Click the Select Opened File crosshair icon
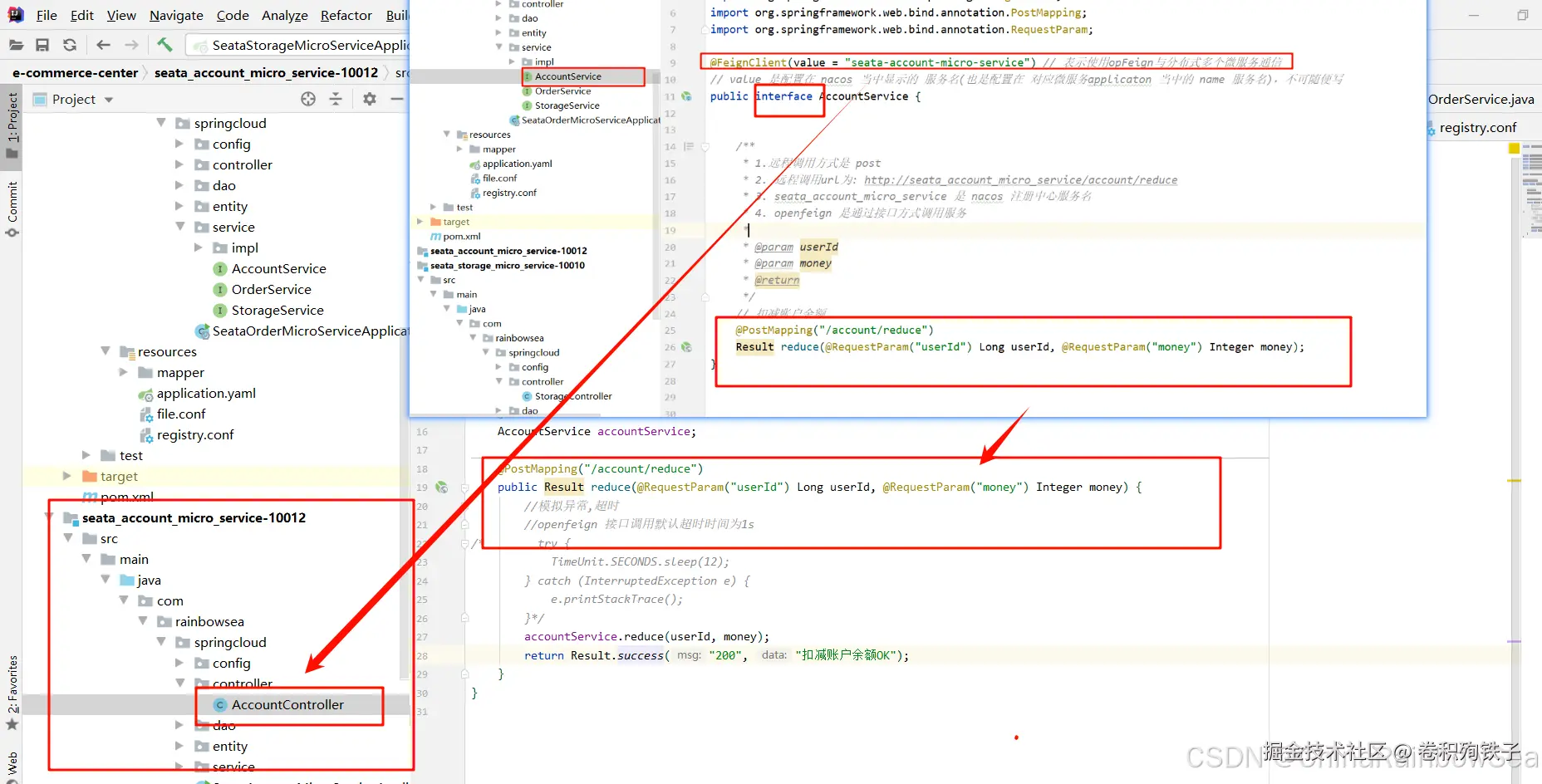1542x784 pixels. (x=308, y=100)
